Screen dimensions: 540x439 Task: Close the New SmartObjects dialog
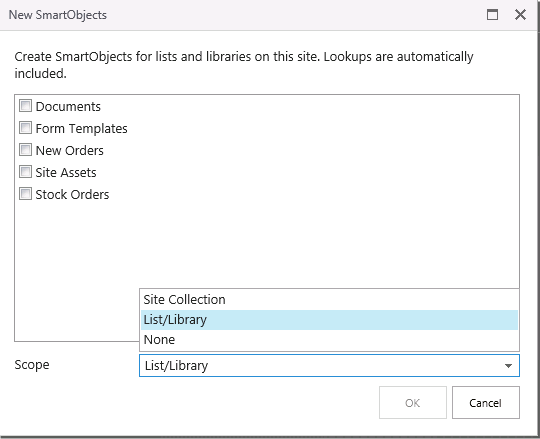click(520, 15)
